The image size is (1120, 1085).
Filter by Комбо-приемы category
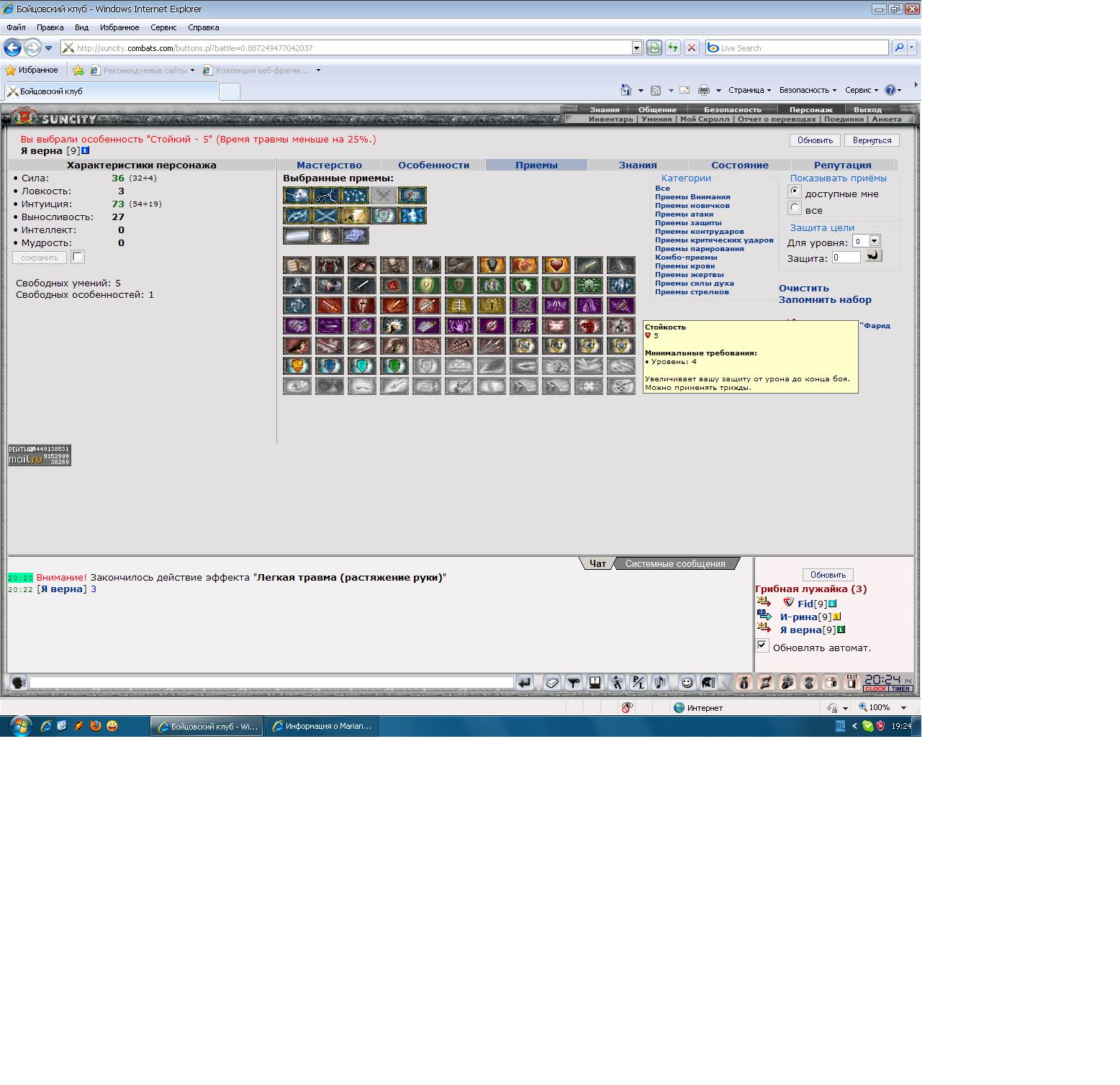pyautogui.click(x=686, y=257)
